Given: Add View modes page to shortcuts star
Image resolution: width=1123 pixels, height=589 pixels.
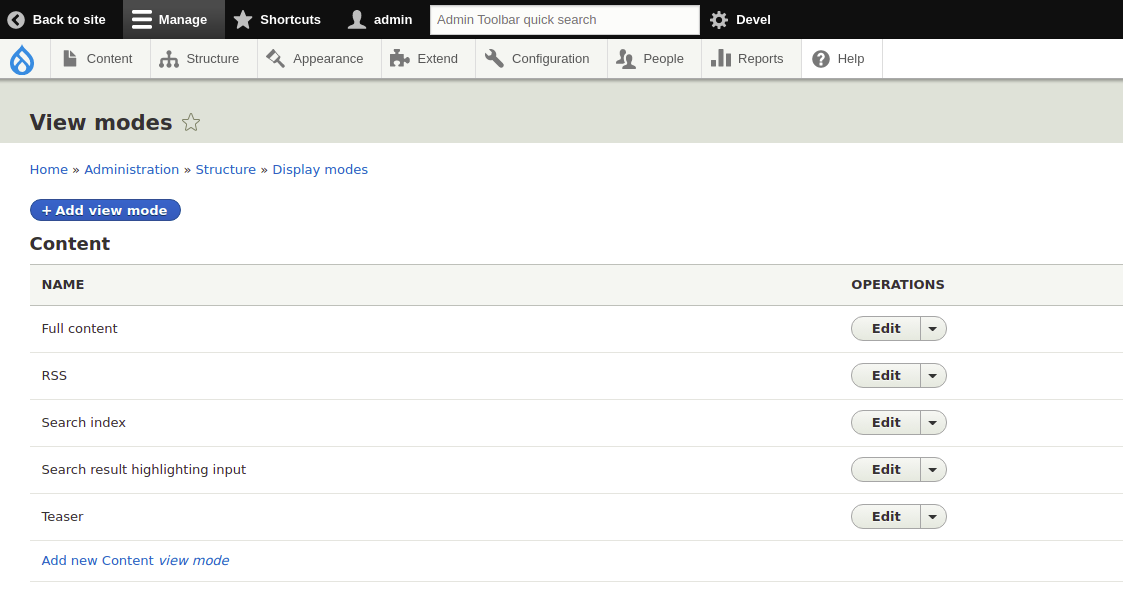Looking at the screenshot, I should pos(191,123).
